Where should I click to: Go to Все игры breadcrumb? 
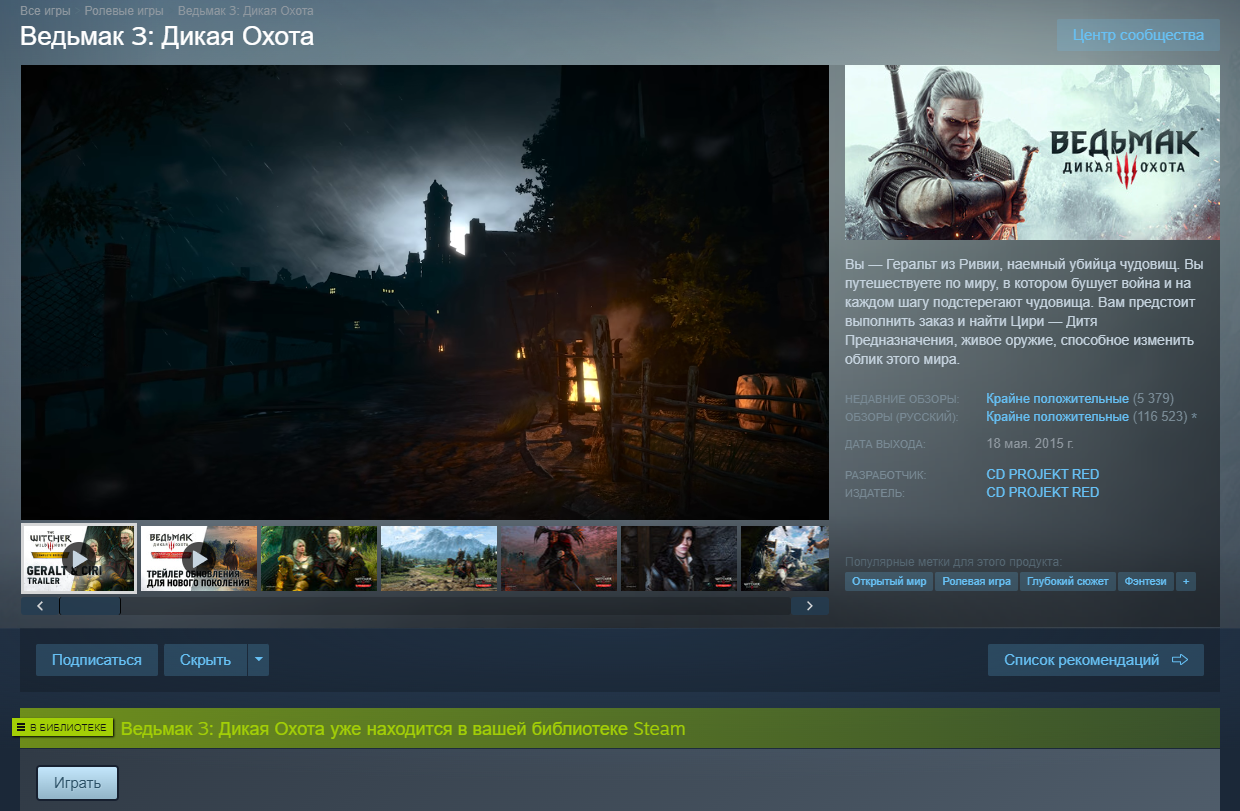point(45,11)
